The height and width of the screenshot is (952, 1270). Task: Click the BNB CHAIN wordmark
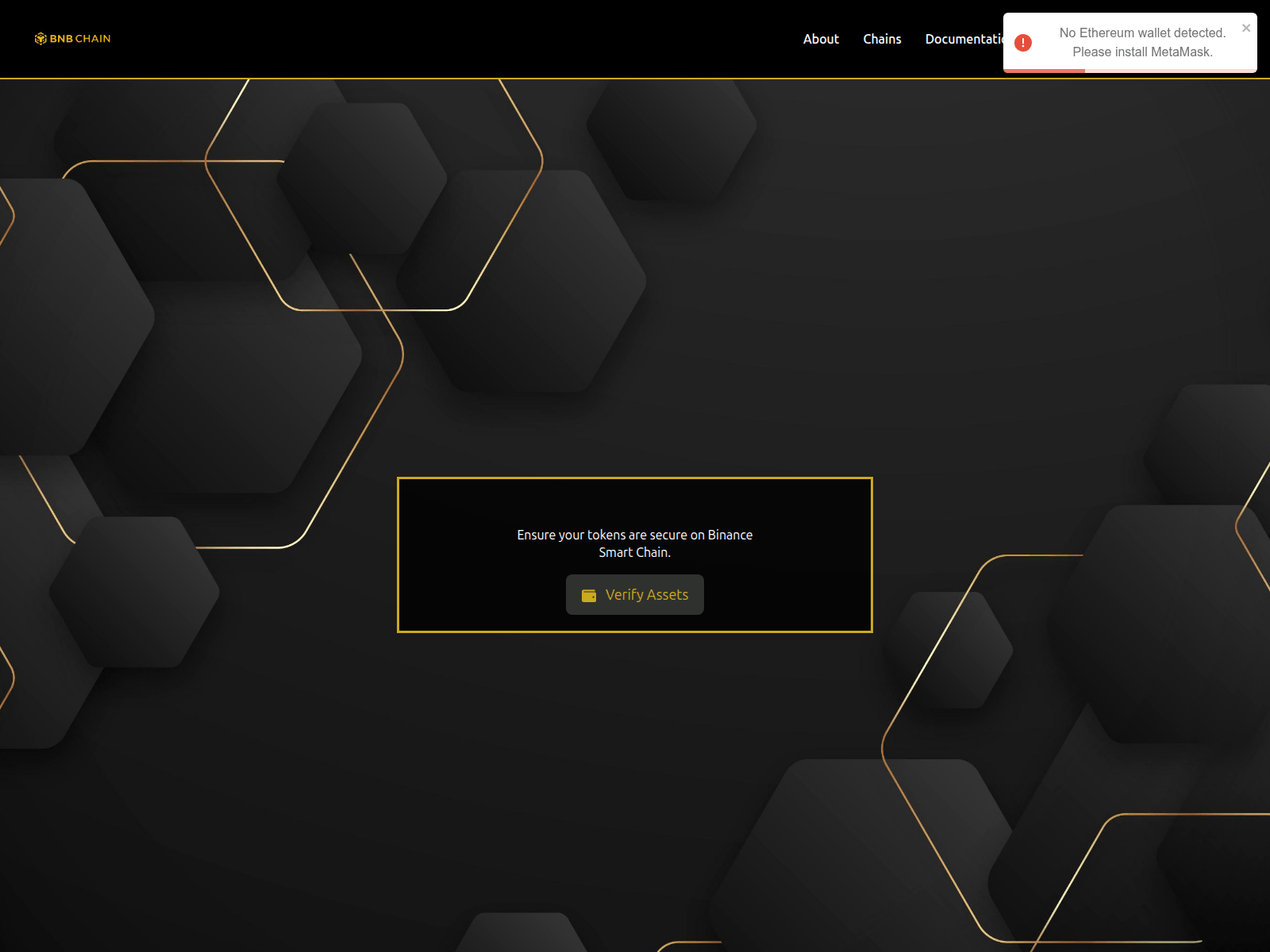tap(79, 37)
